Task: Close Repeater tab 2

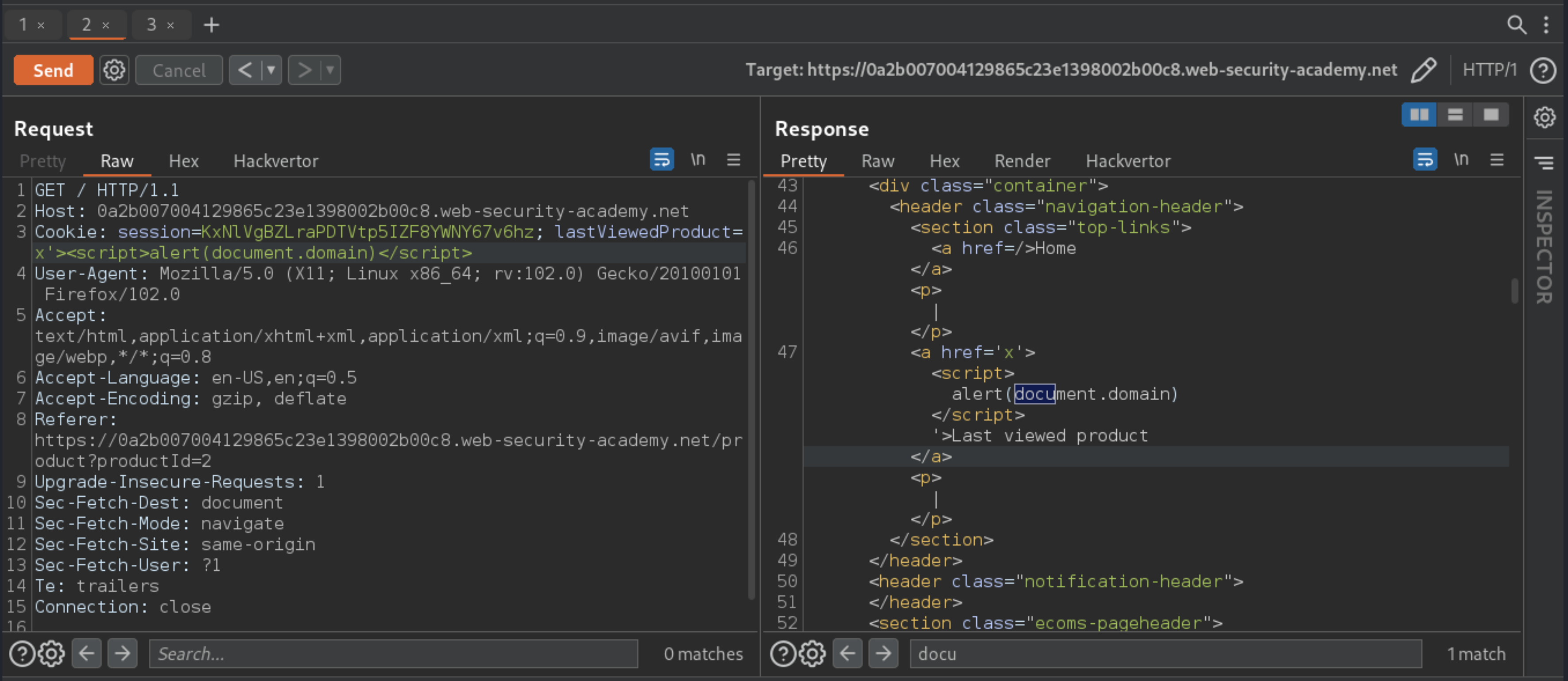Action: click(x=106, y=26)
